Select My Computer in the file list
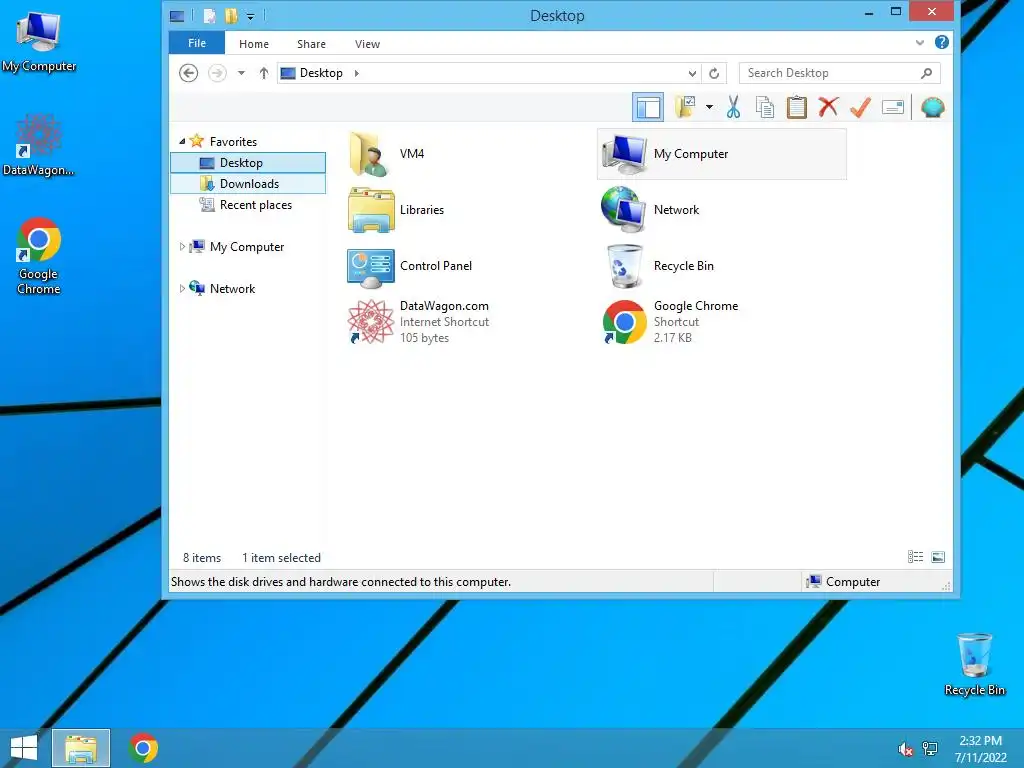The width and height of the screenshot is (1024, 768). coord(722,154)
